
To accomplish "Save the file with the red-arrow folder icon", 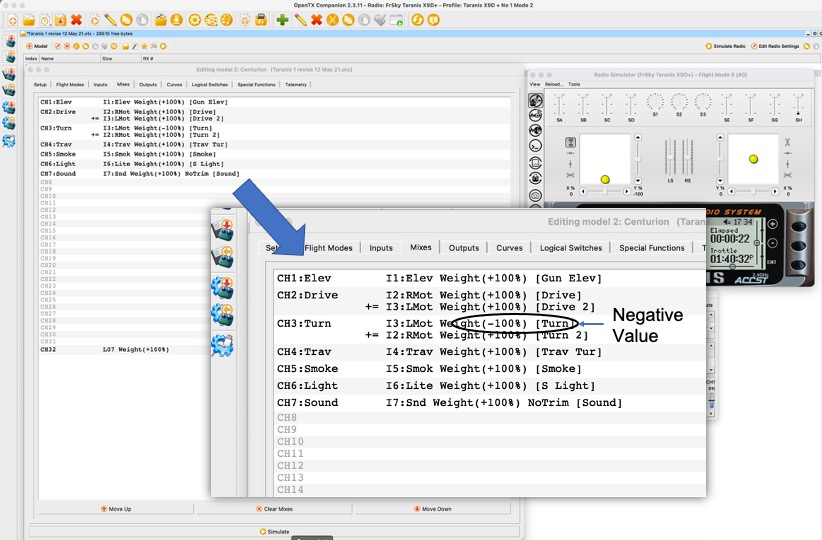I will (60, 20).
